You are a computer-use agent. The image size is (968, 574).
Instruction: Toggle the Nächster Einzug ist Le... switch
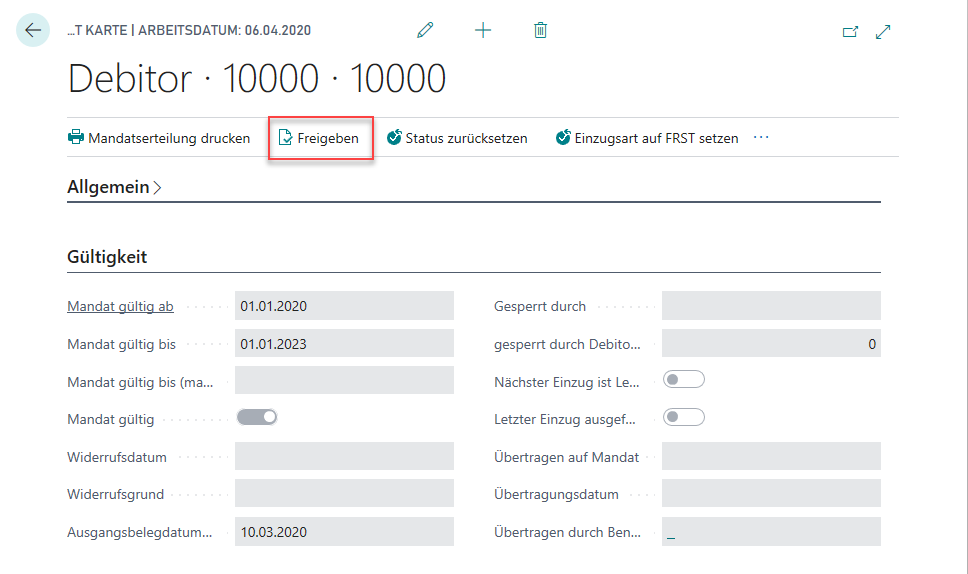click(684, 379)
